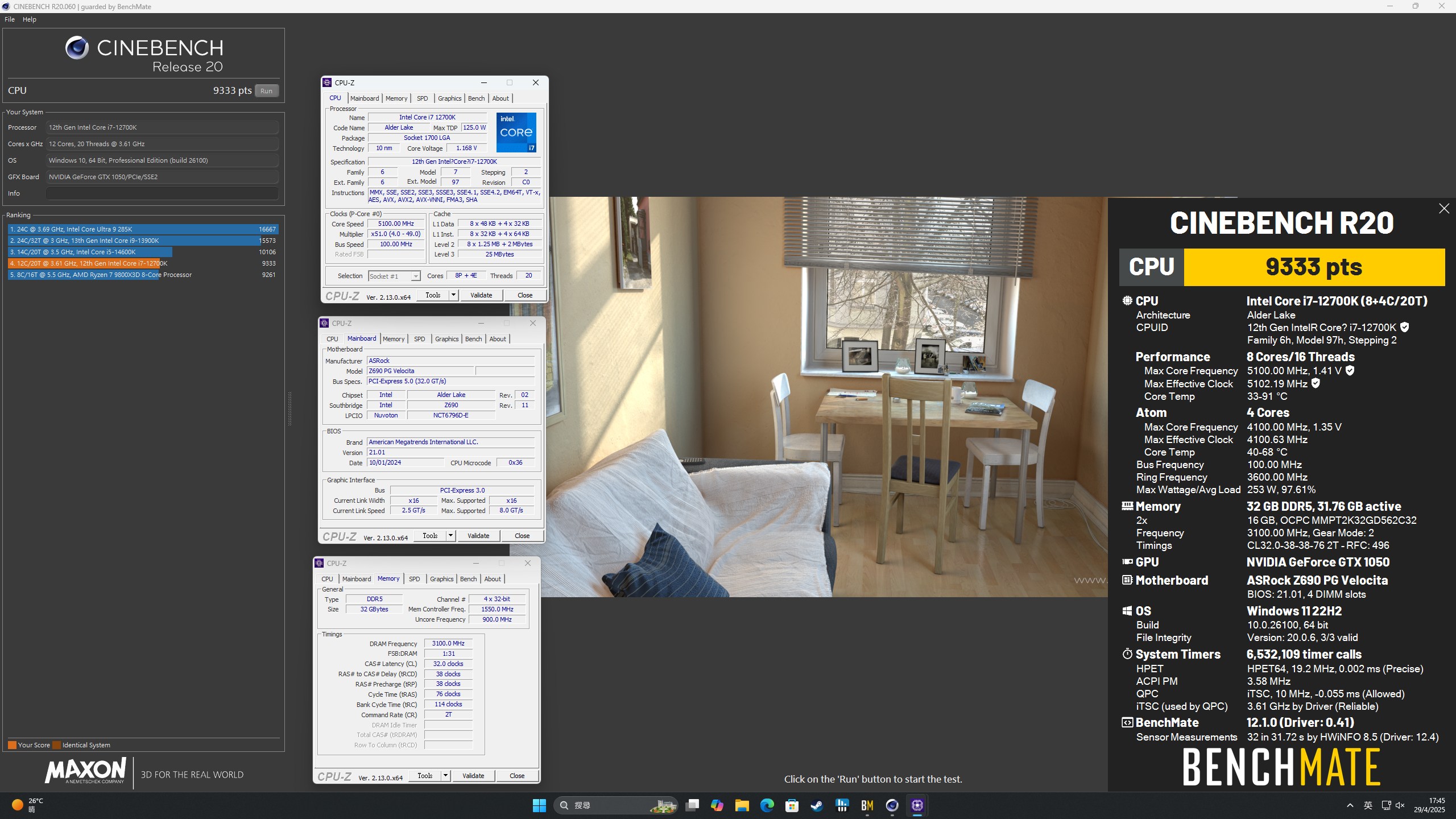Open the weather widget showing 26°C

(27, 805)
